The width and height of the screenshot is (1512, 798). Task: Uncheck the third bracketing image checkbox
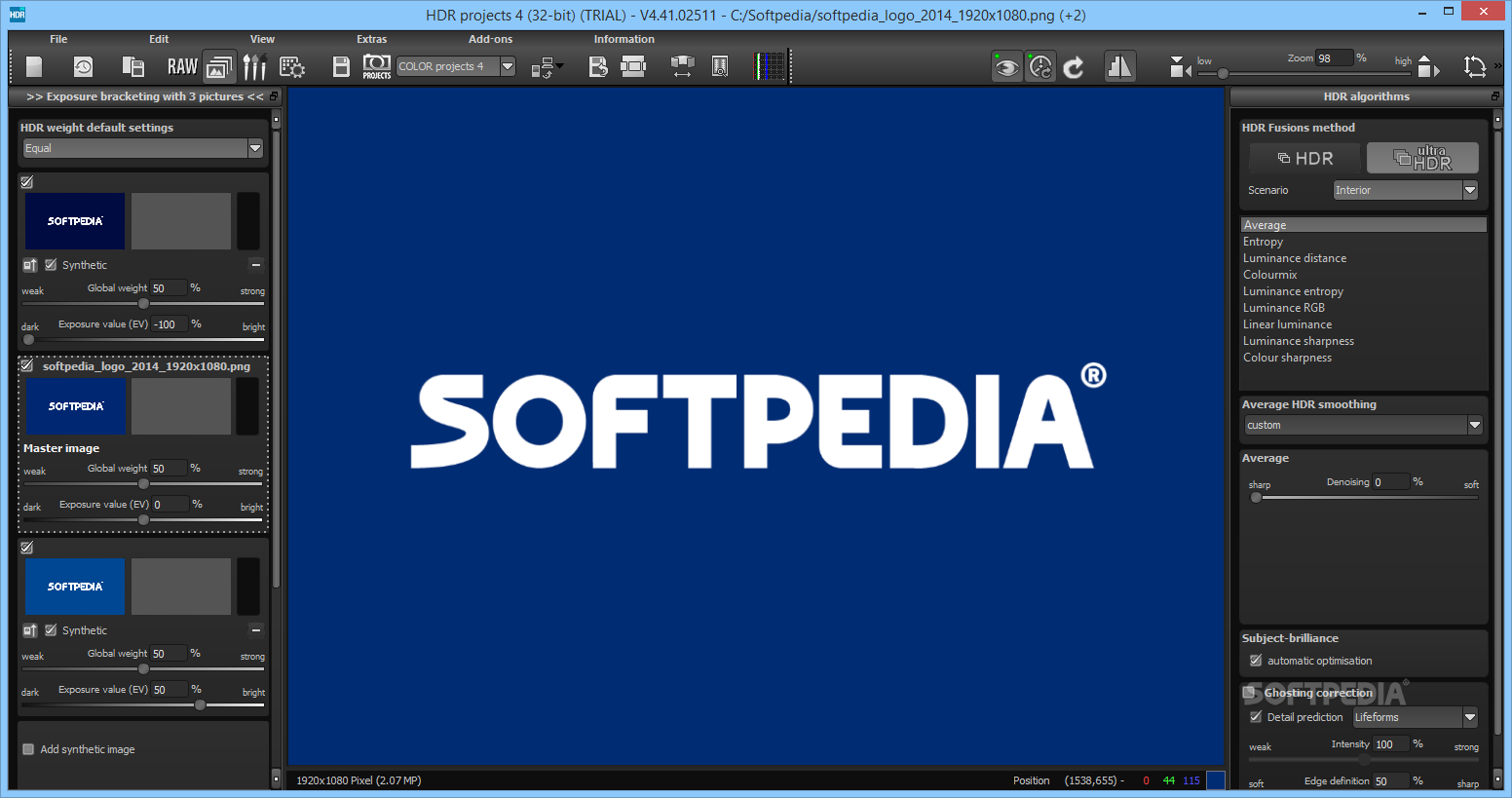coord(27,548)
